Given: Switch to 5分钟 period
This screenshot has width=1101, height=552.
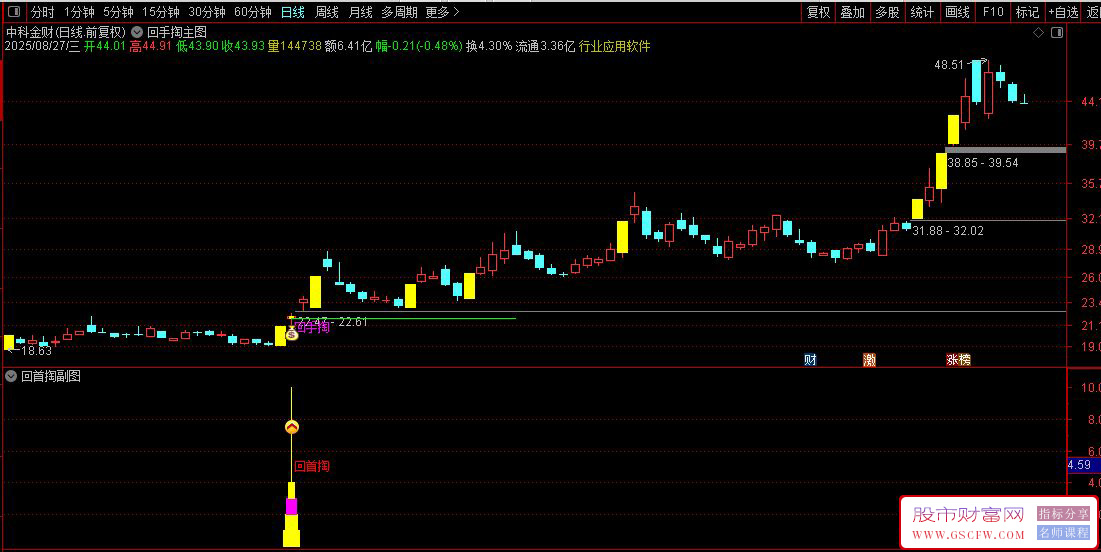Looking at the screenshot, I should pyautogui.click(x=118, y=12).
